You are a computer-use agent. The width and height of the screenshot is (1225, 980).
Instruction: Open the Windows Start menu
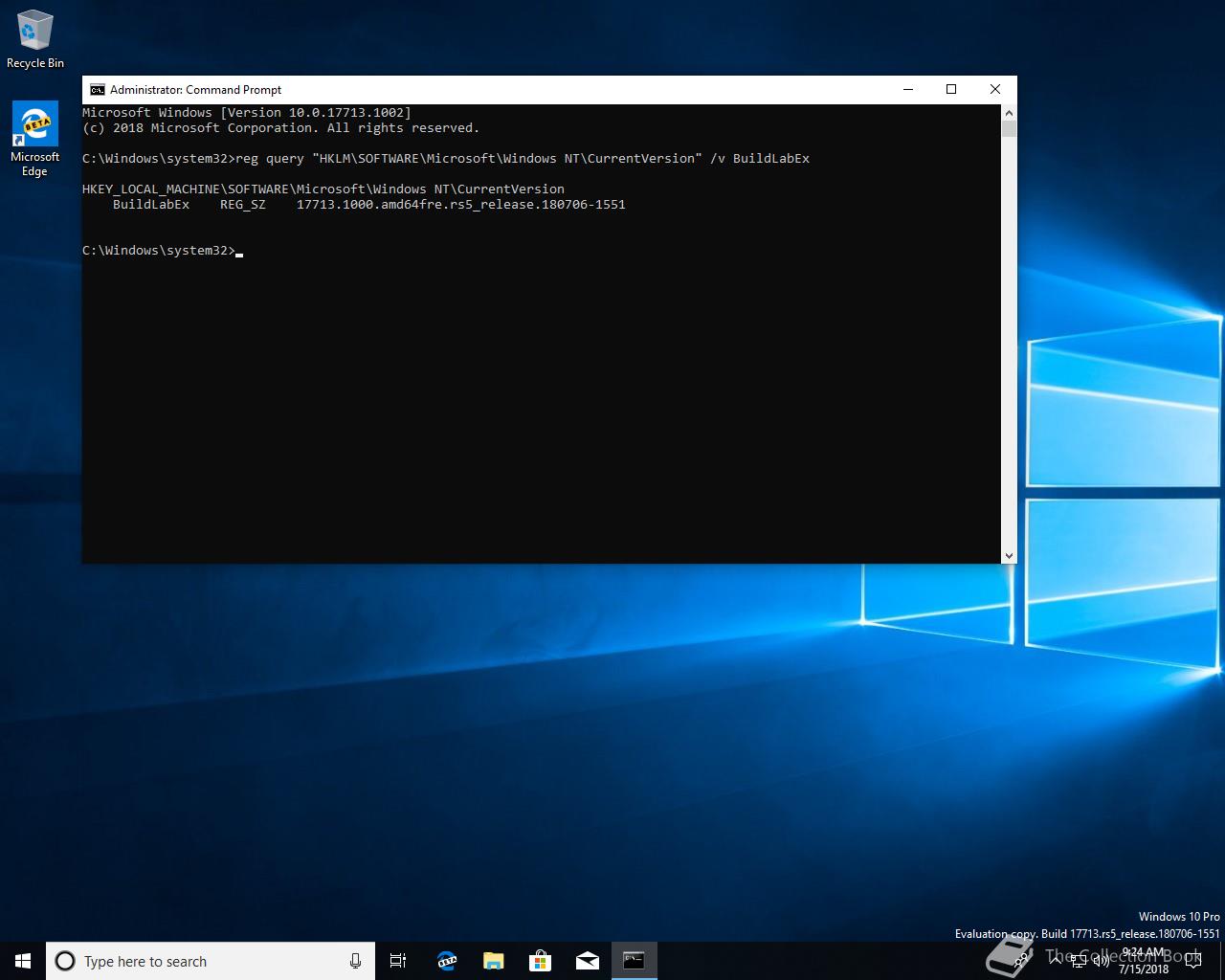pos(23,961)
